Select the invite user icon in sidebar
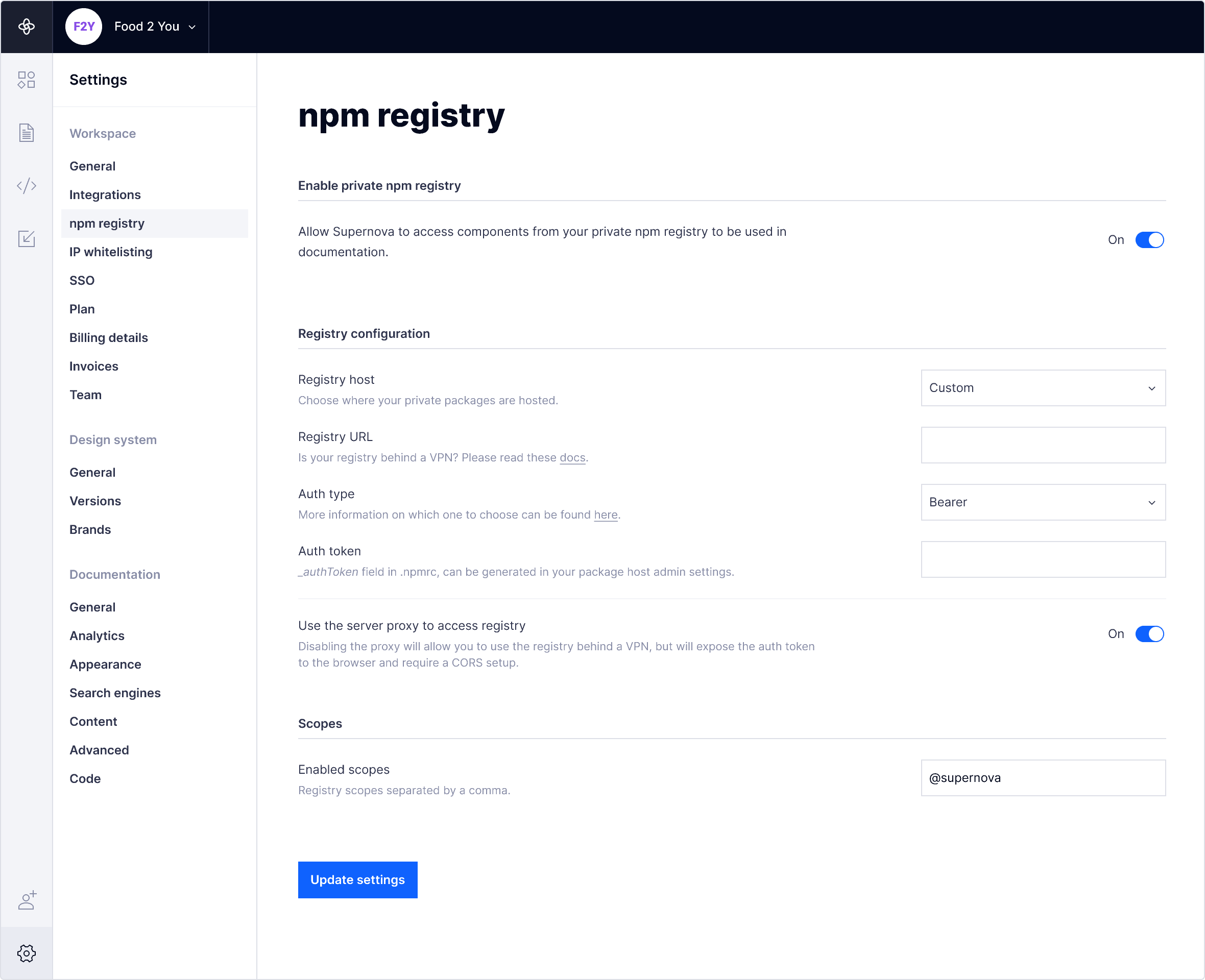1205x980 pixels. click(x=27, y=900)
